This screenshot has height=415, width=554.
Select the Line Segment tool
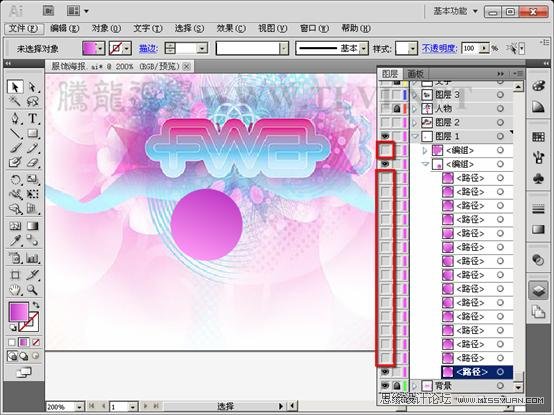point(15,134)
